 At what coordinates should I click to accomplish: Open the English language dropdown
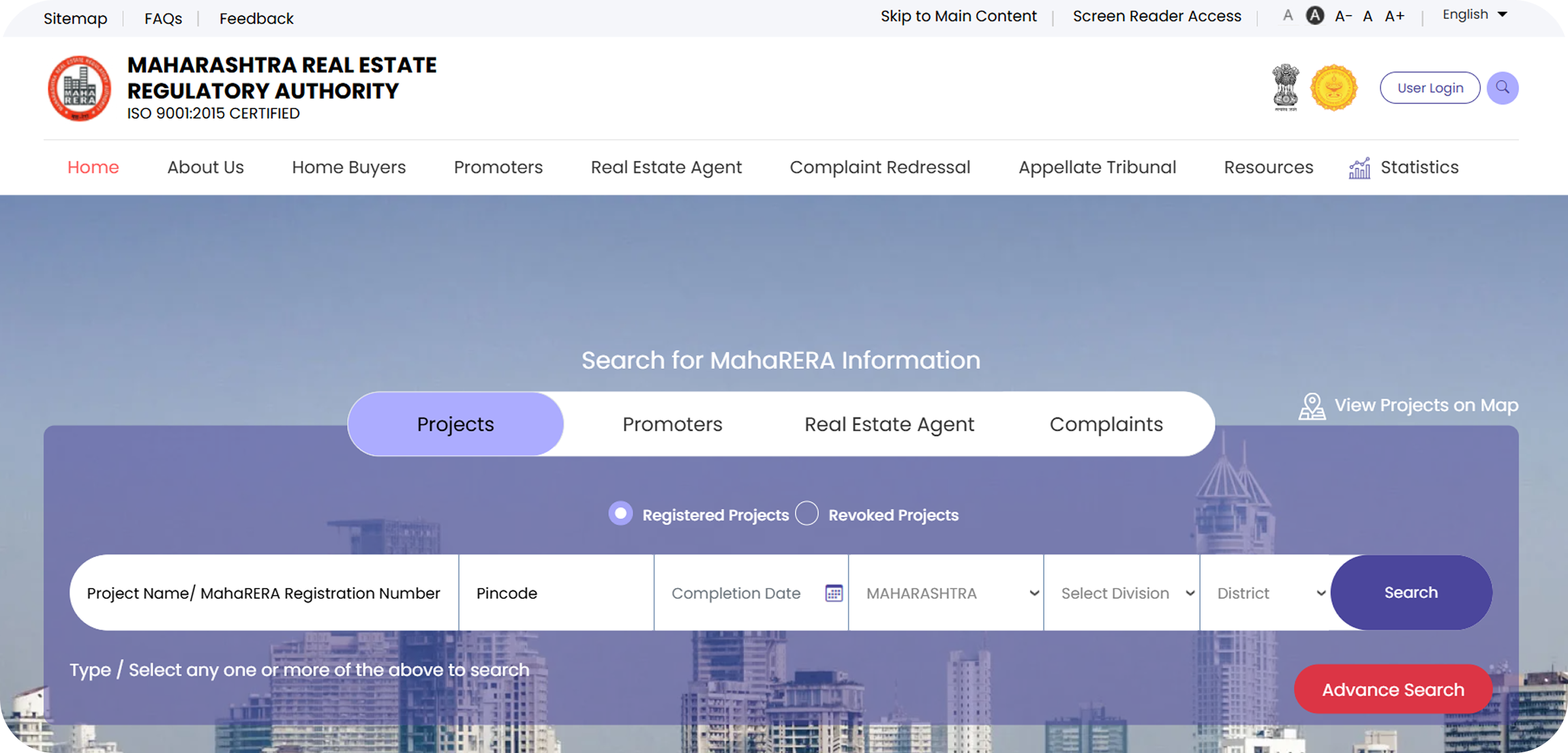coord(1474,14)
